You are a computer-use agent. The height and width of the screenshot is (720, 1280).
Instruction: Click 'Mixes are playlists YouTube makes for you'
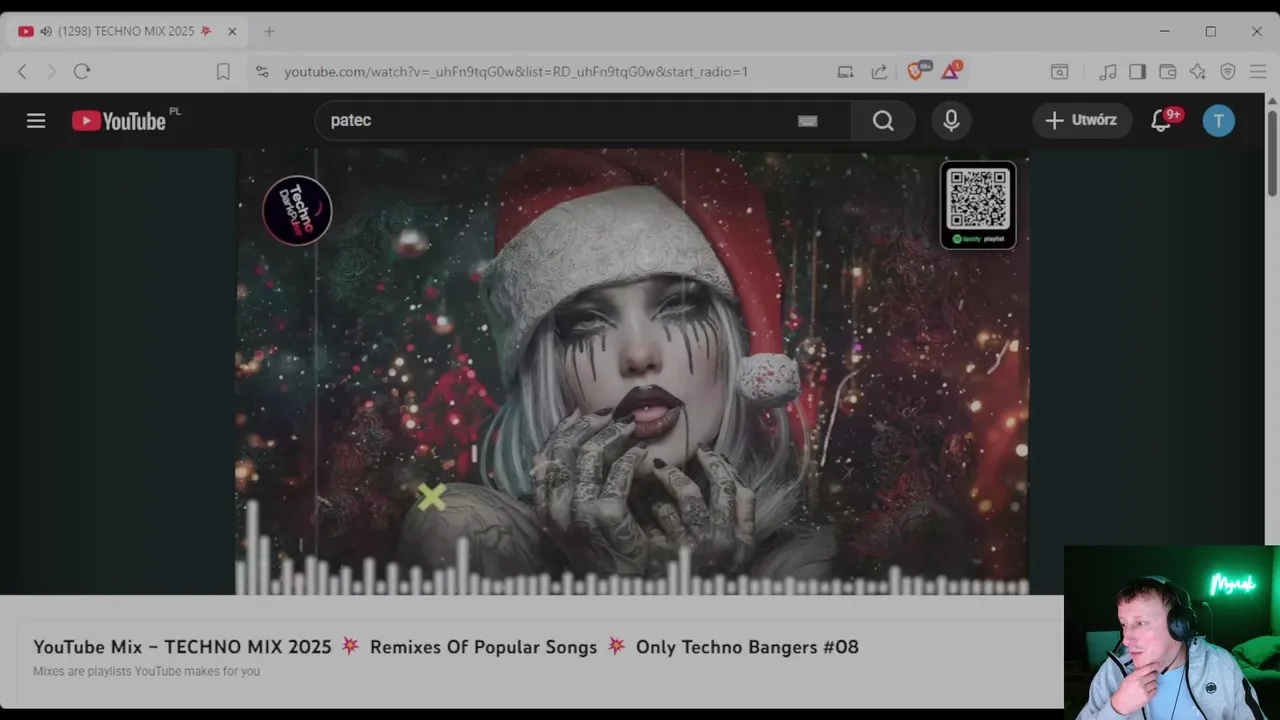click(x=146, y=671)
